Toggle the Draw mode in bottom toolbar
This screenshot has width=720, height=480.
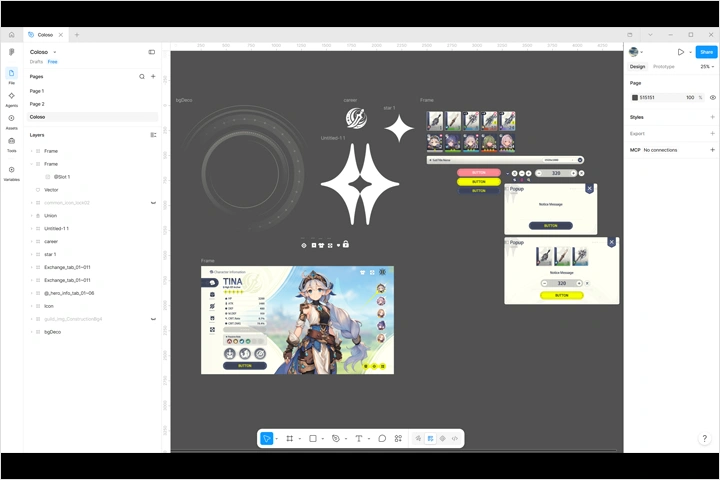click(x=418, y=439)
